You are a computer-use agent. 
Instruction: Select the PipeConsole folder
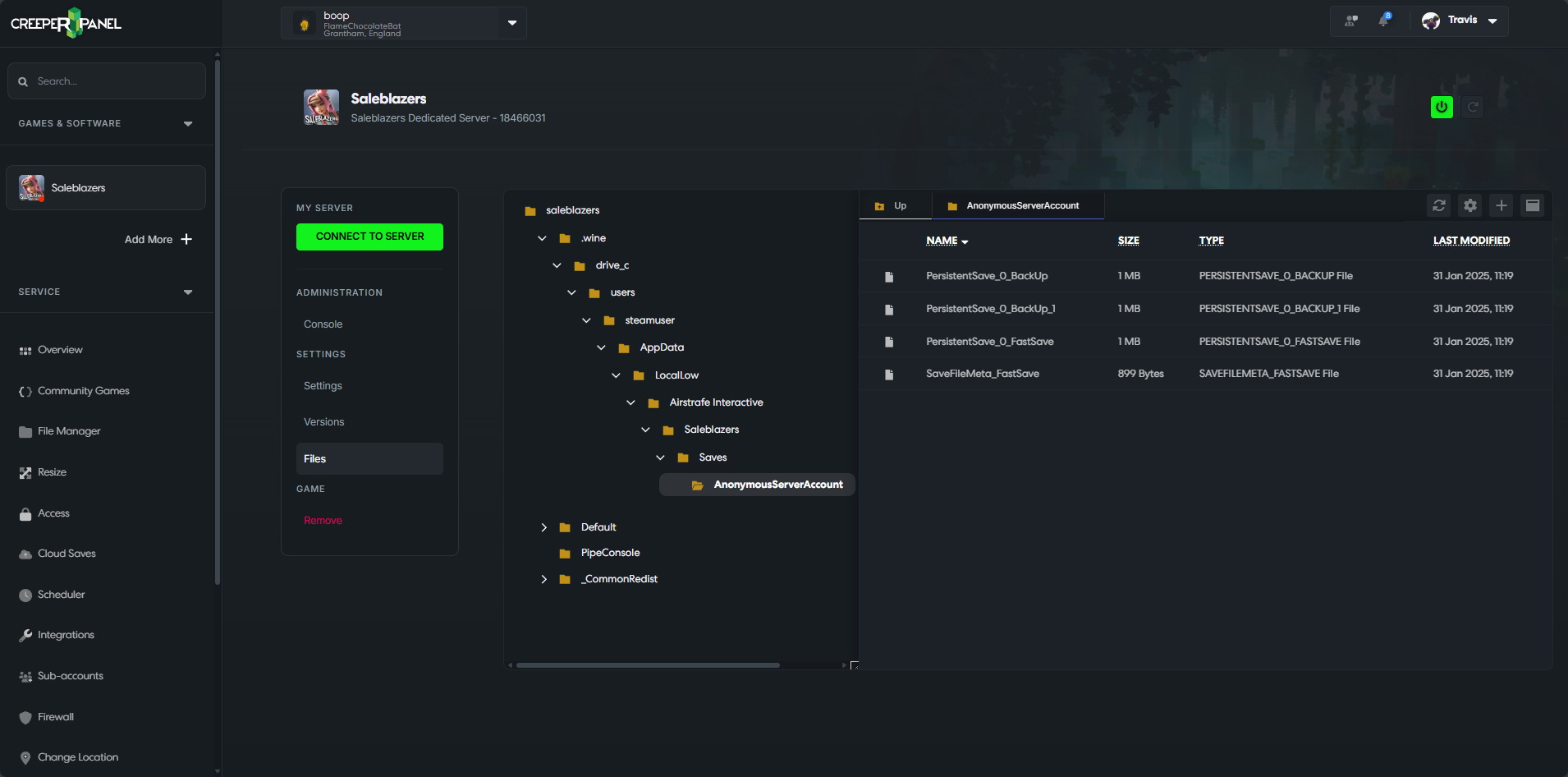point(610,553)
